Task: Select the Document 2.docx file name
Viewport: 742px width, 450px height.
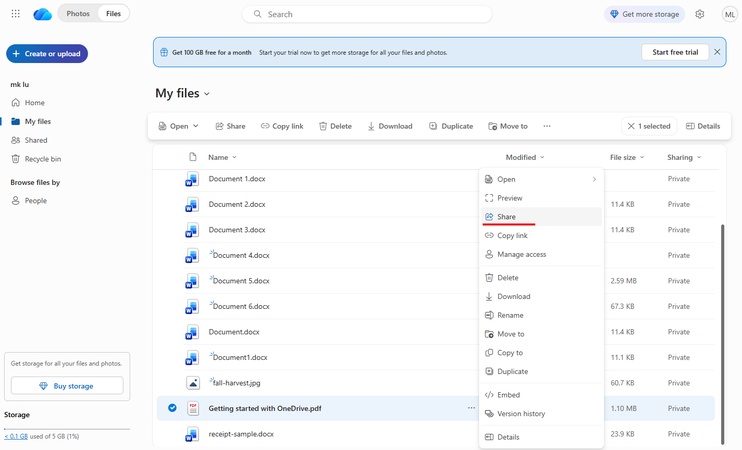Action: point(237,204)
